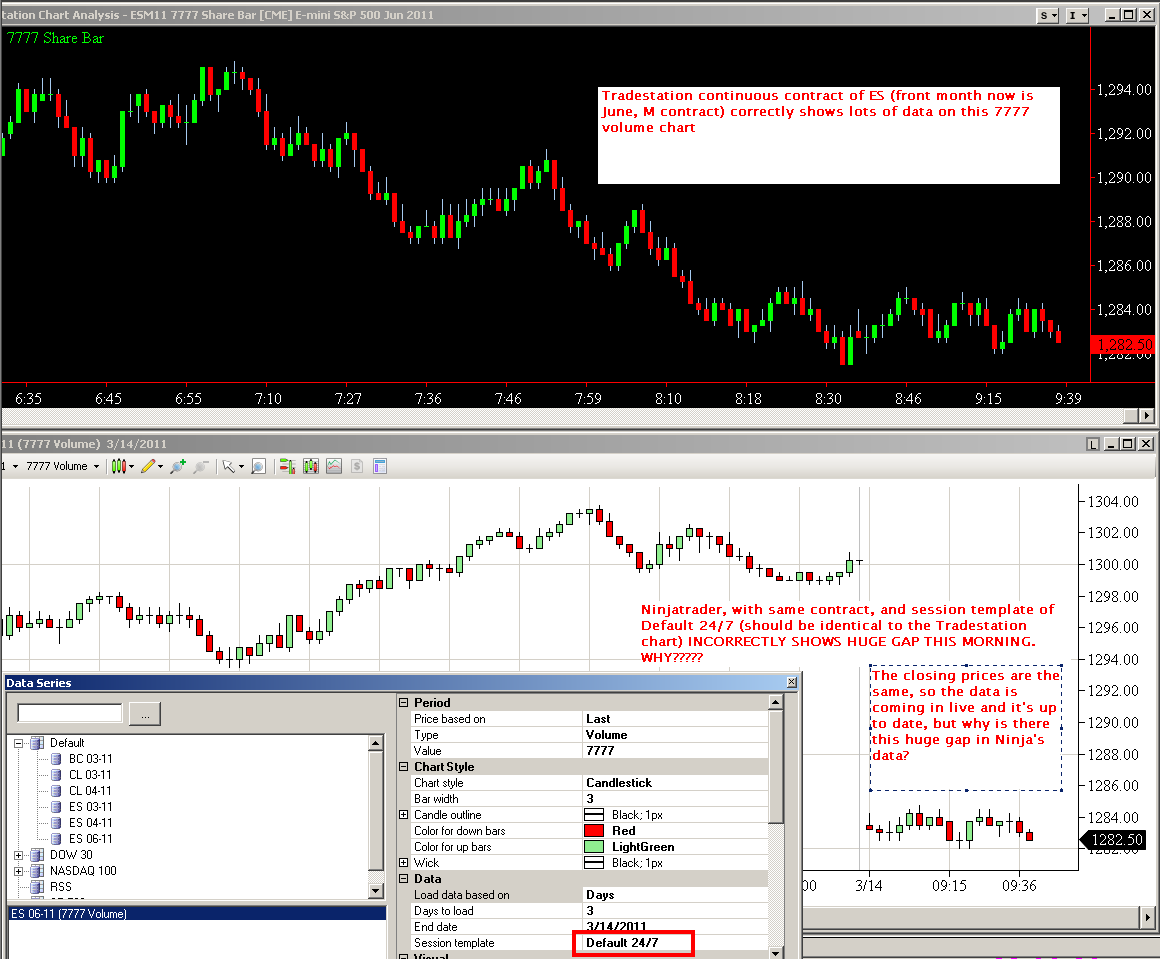Image resolution: width=1160 pixels, height=959 pixels.
Task: Collapse the Default instrument list
Action: click(x=18, y=743)
